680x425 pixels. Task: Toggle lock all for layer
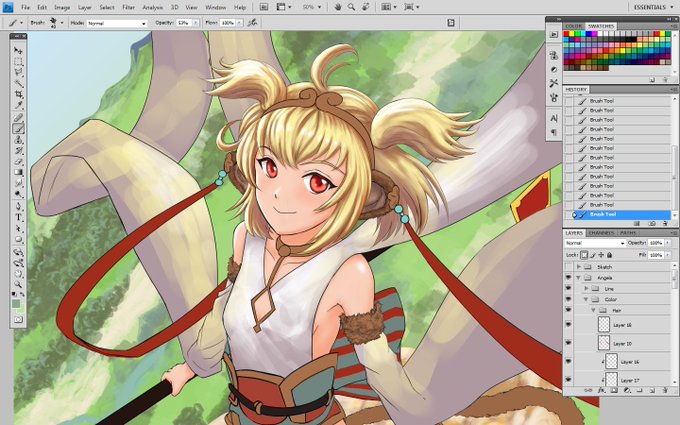[x=609, y=255]
